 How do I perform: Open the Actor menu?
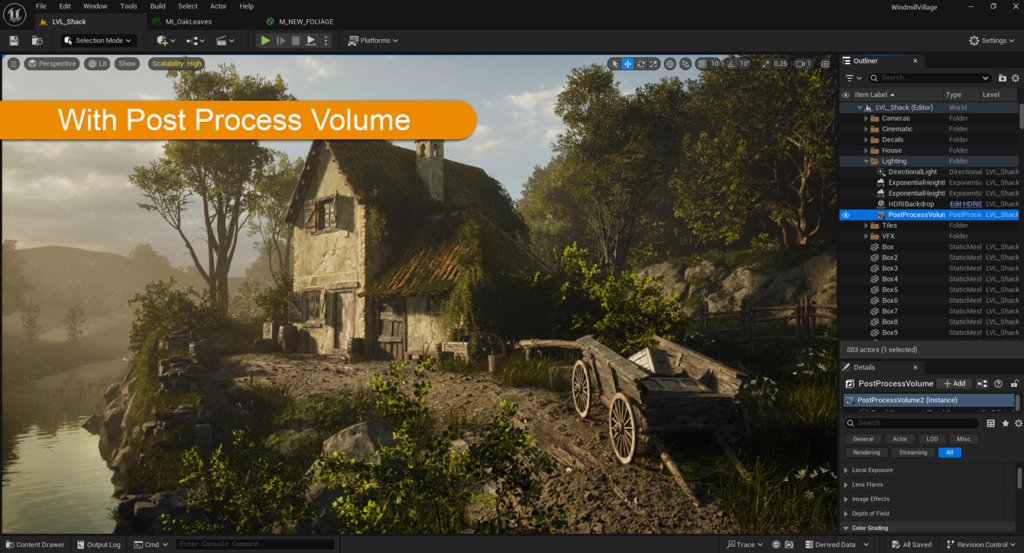pyautogui.click(x=218, y=6)
